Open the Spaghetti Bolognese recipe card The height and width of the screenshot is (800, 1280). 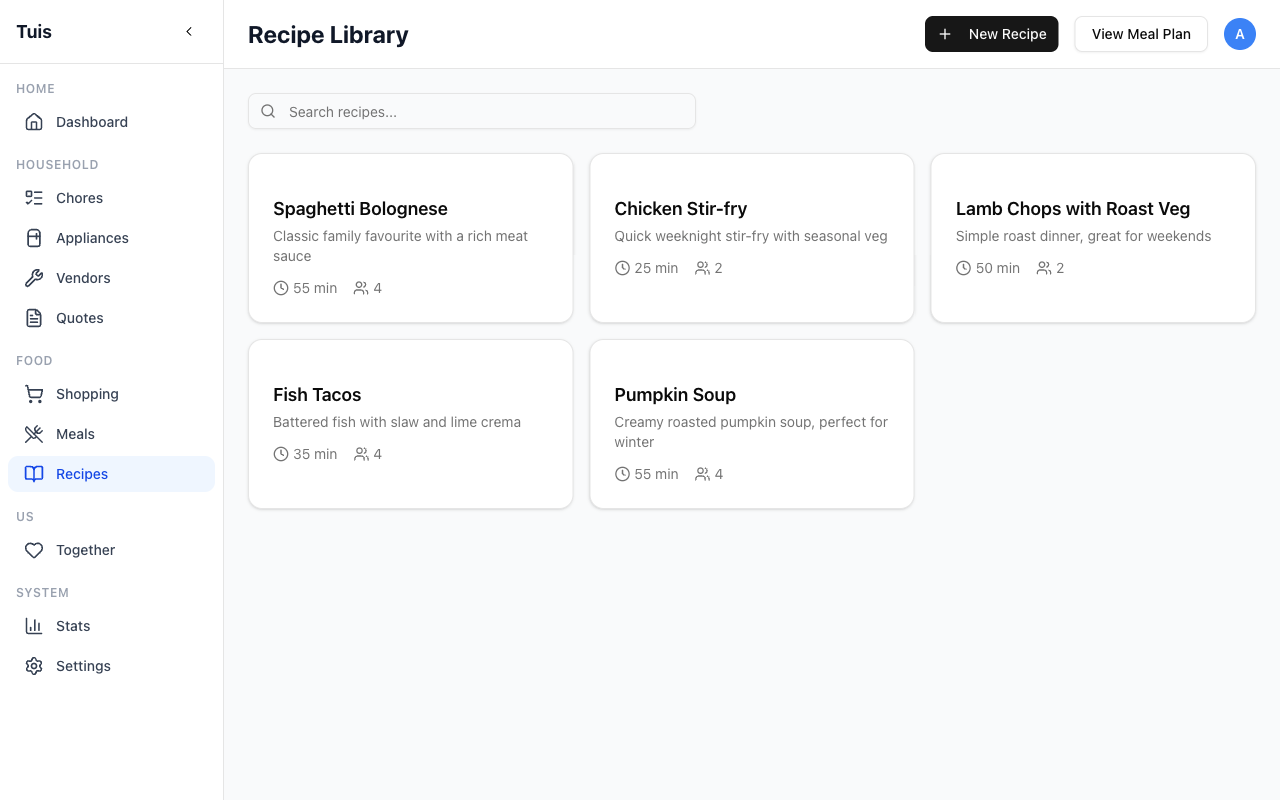point(410,238)
